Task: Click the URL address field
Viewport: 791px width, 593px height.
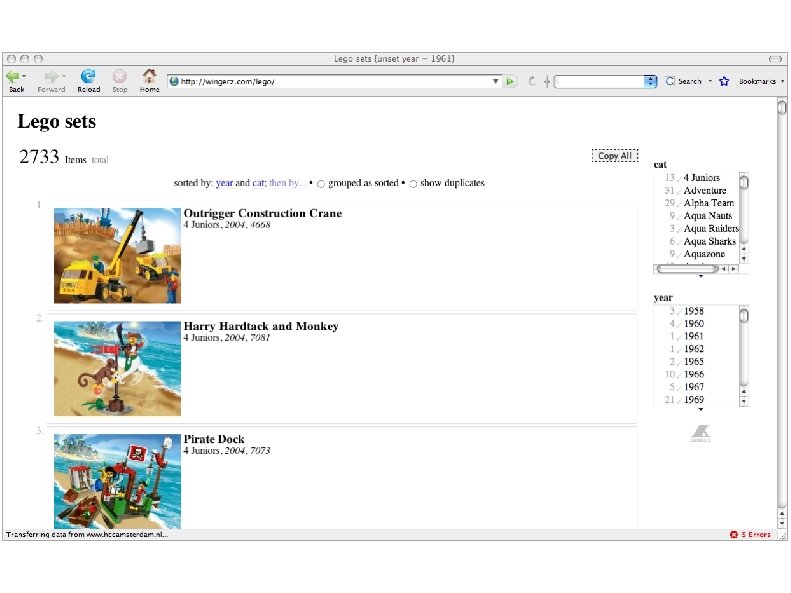Action: tap(334, 81)
